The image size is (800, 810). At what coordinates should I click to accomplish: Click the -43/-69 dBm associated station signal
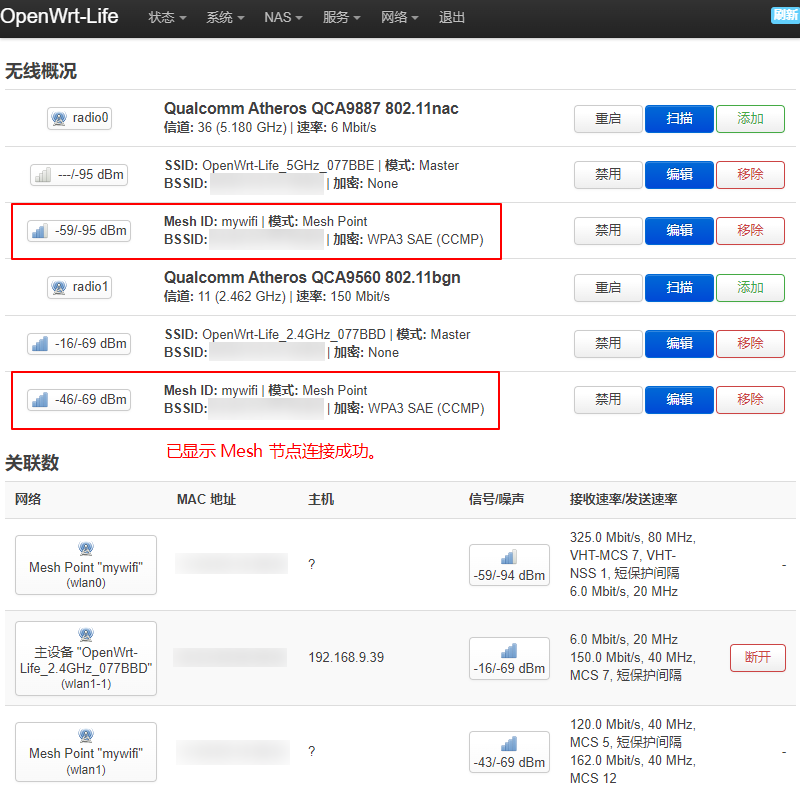[509, 754]
